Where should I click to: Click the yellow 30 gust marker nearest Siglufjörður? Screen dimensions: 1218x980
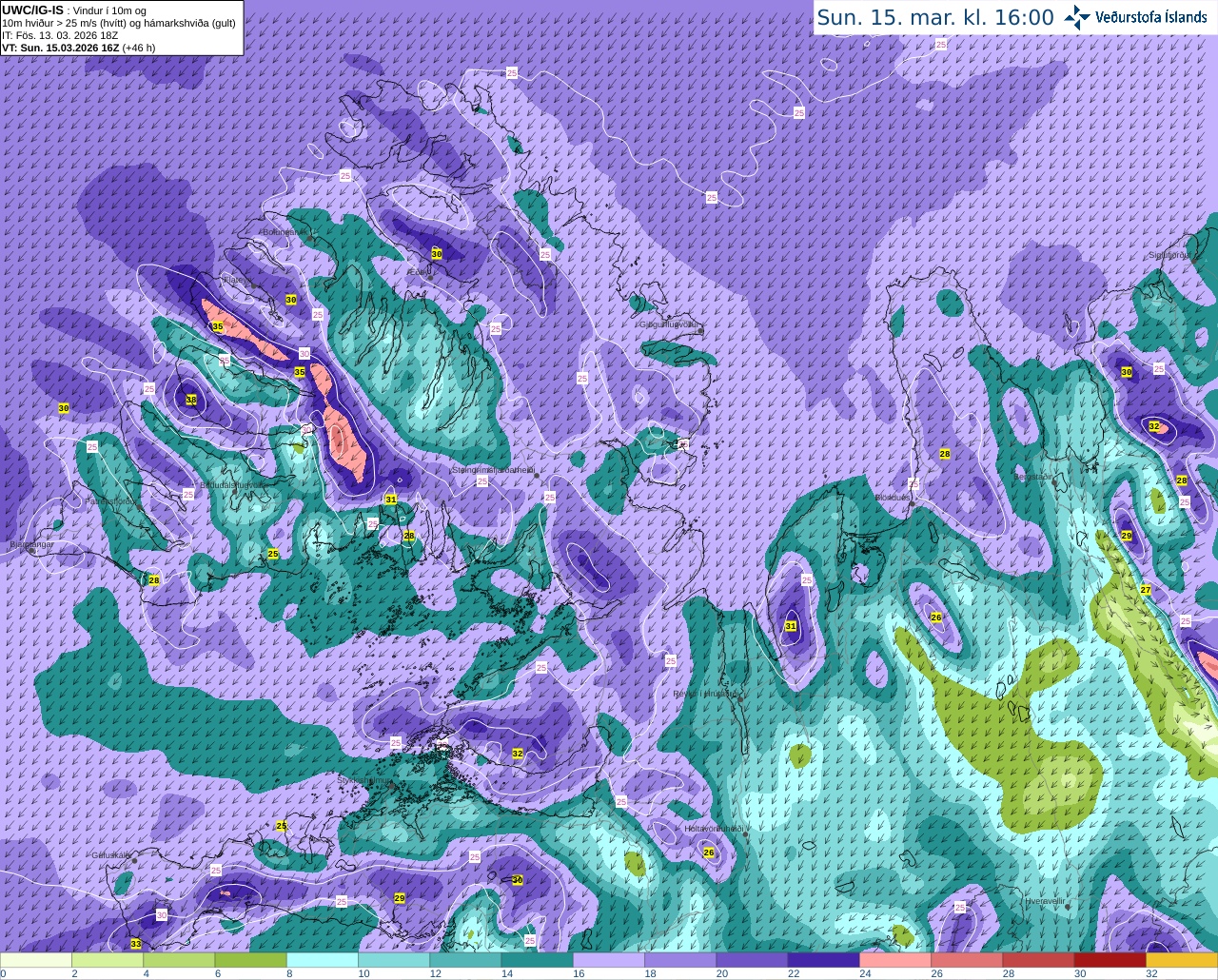point(1127,372)
